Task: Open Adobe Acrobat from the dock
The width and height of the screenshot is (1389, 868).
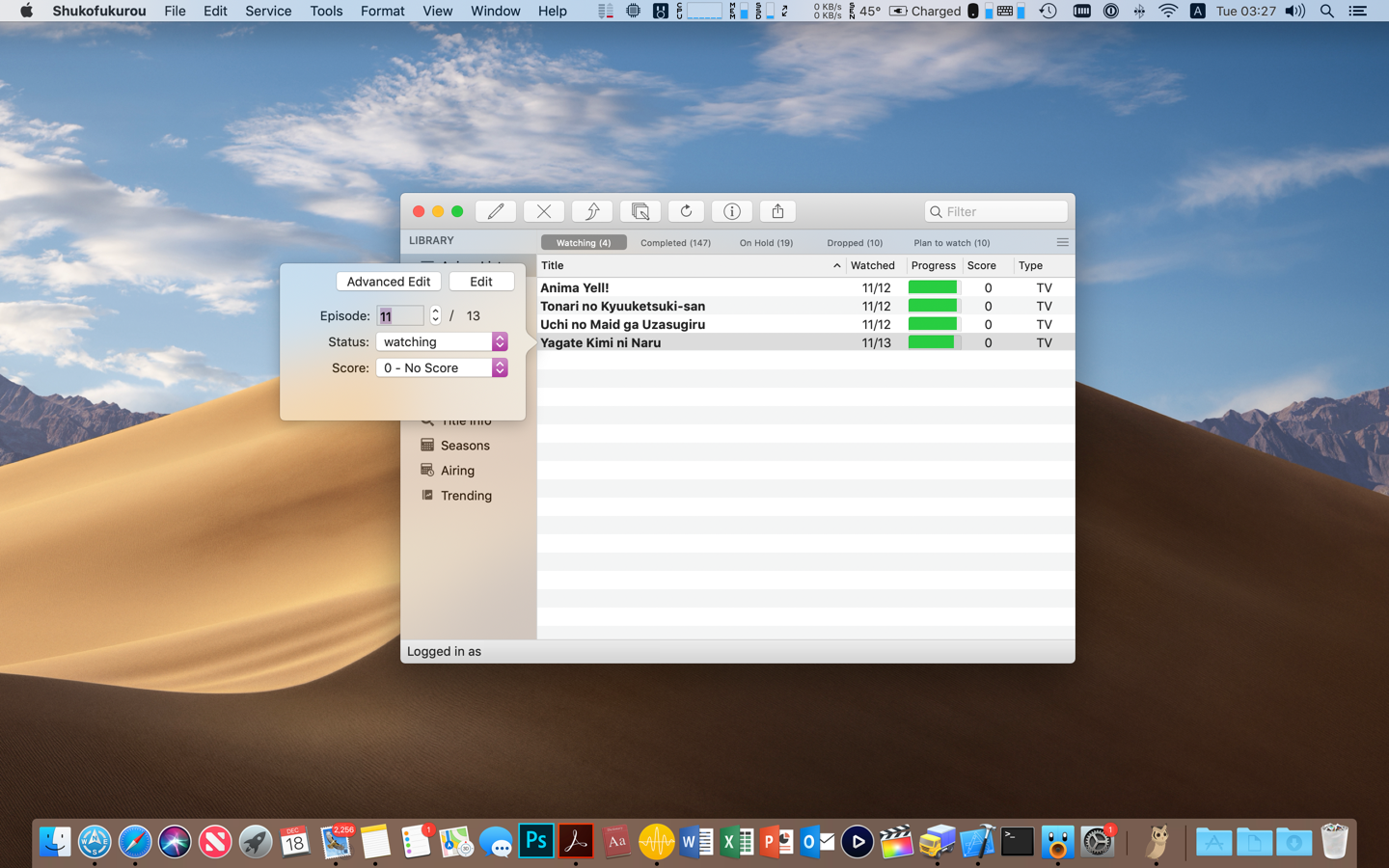Action: tap(576, 841)
